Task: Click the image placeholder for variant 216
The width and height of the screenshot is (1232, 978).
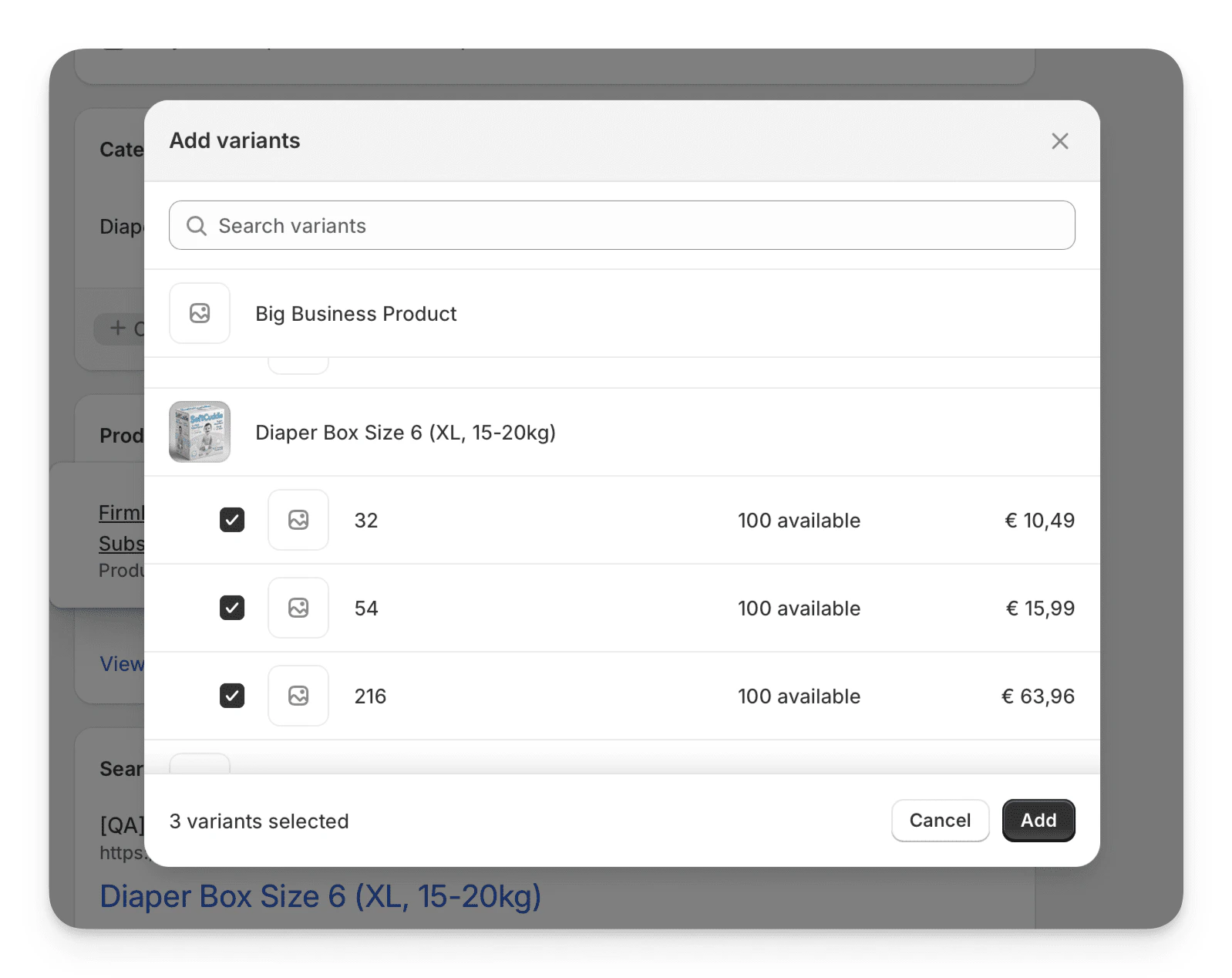Action: (298, 696)
